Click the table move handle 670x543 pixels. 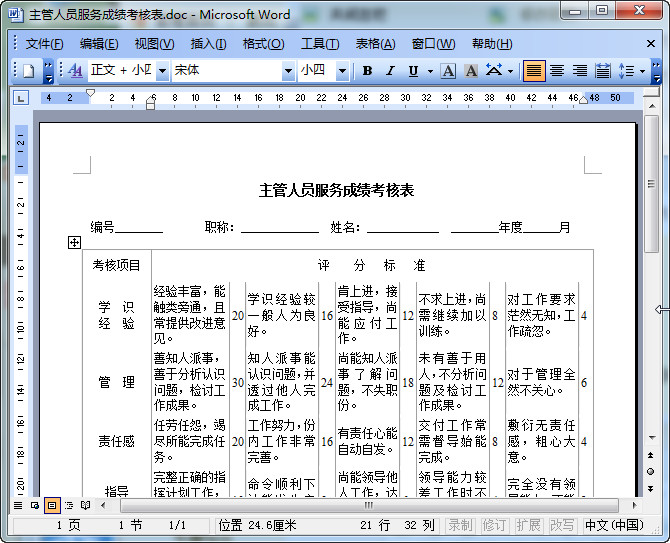pos(74,243)
